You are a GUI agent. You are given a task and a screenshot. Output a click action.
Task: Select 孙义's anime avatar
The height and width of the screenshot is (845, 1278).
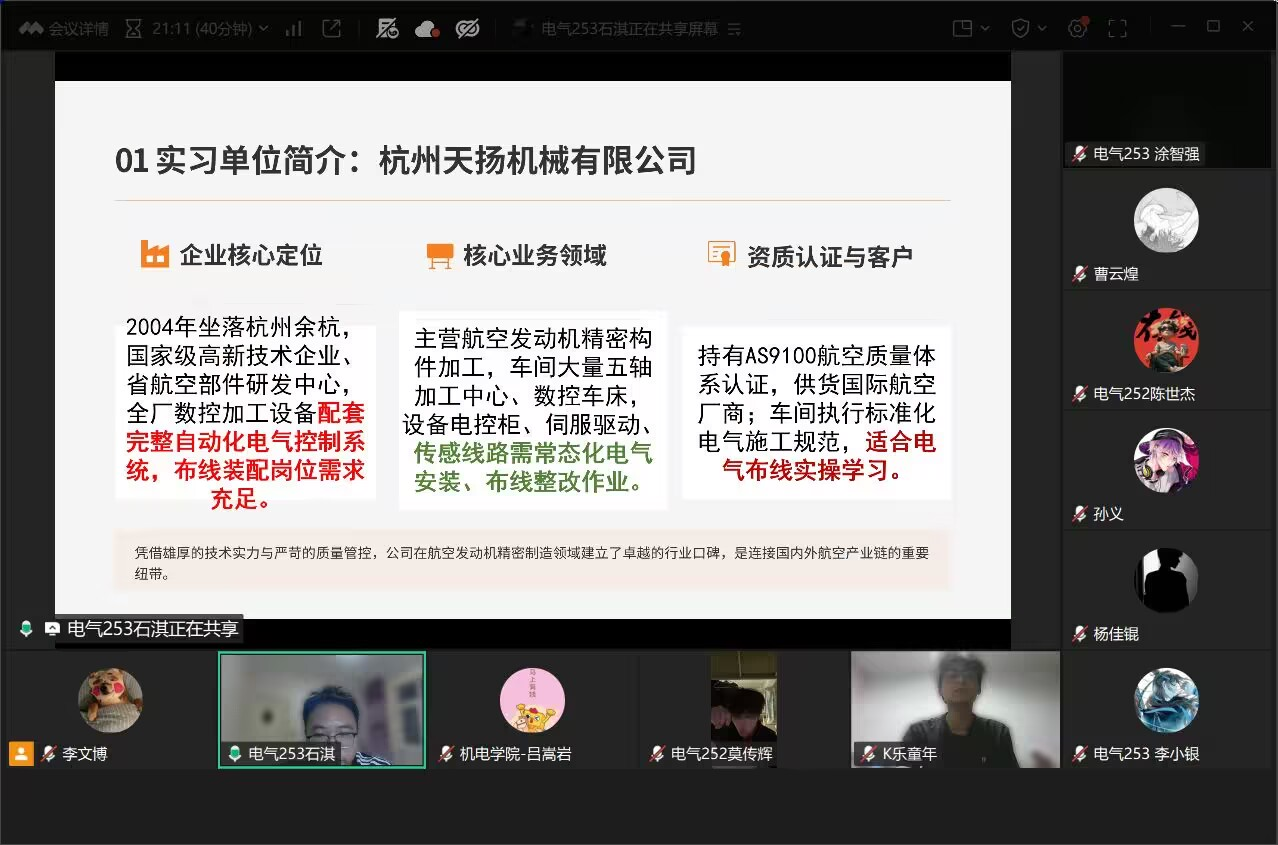[1166, 460]
